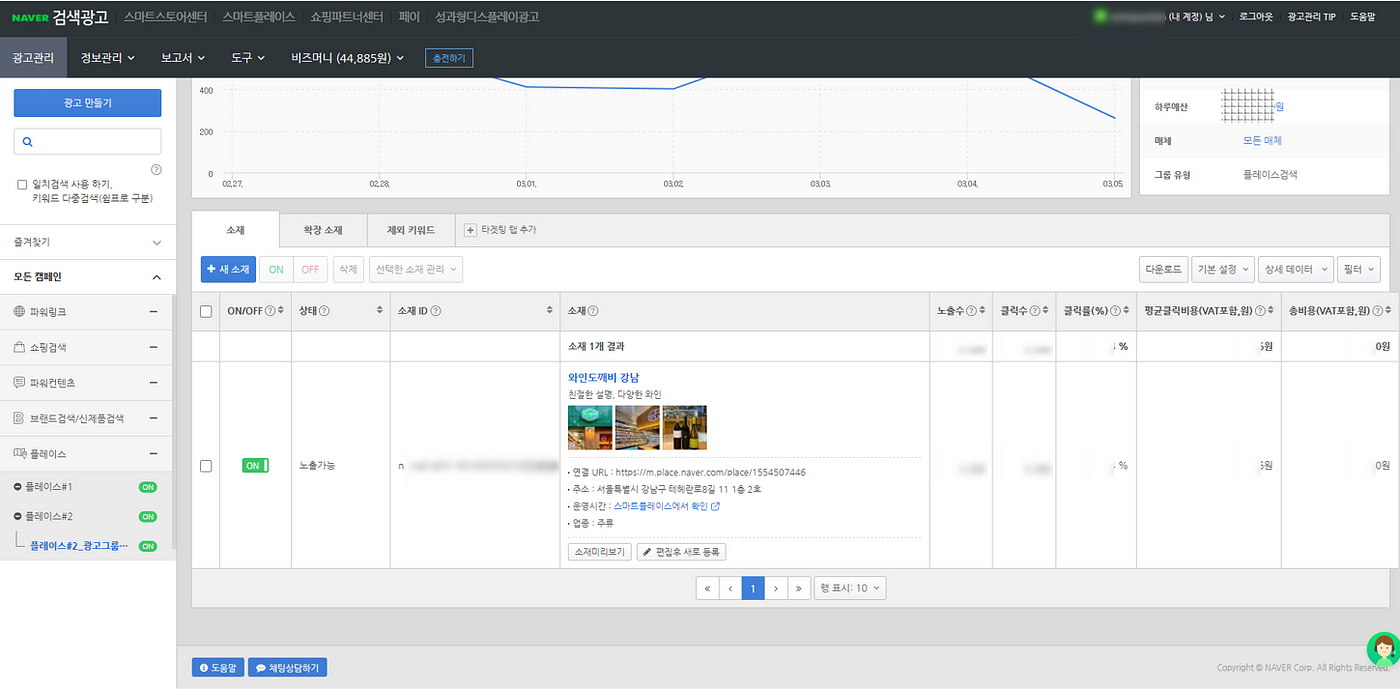Viewport: 1400px width, 689px height.
Task: Collapse the 파워링크 campaign group
Action: (x=153, y=312)
